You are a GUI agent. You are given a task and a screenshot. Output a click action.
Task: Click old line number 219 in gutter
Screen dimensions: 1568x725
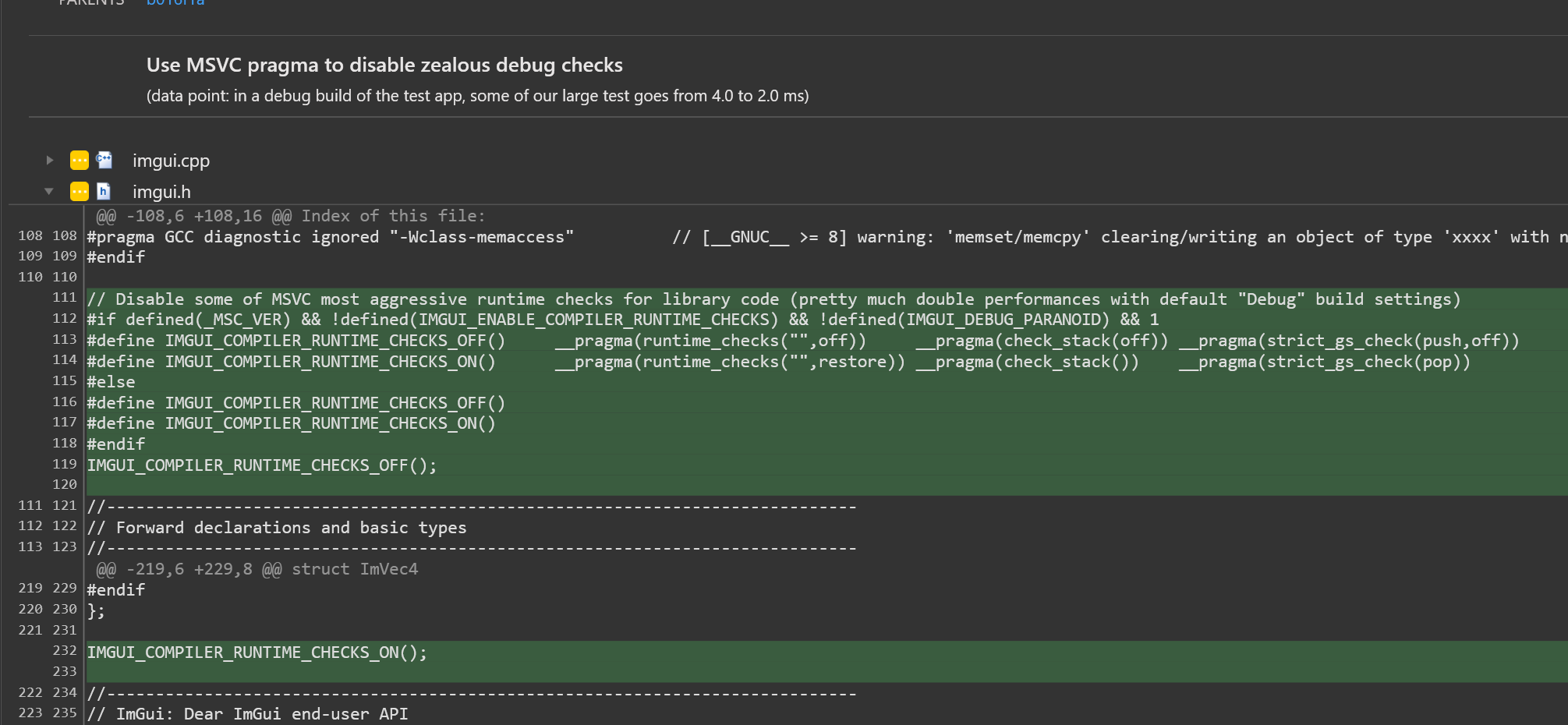(30, 588)
